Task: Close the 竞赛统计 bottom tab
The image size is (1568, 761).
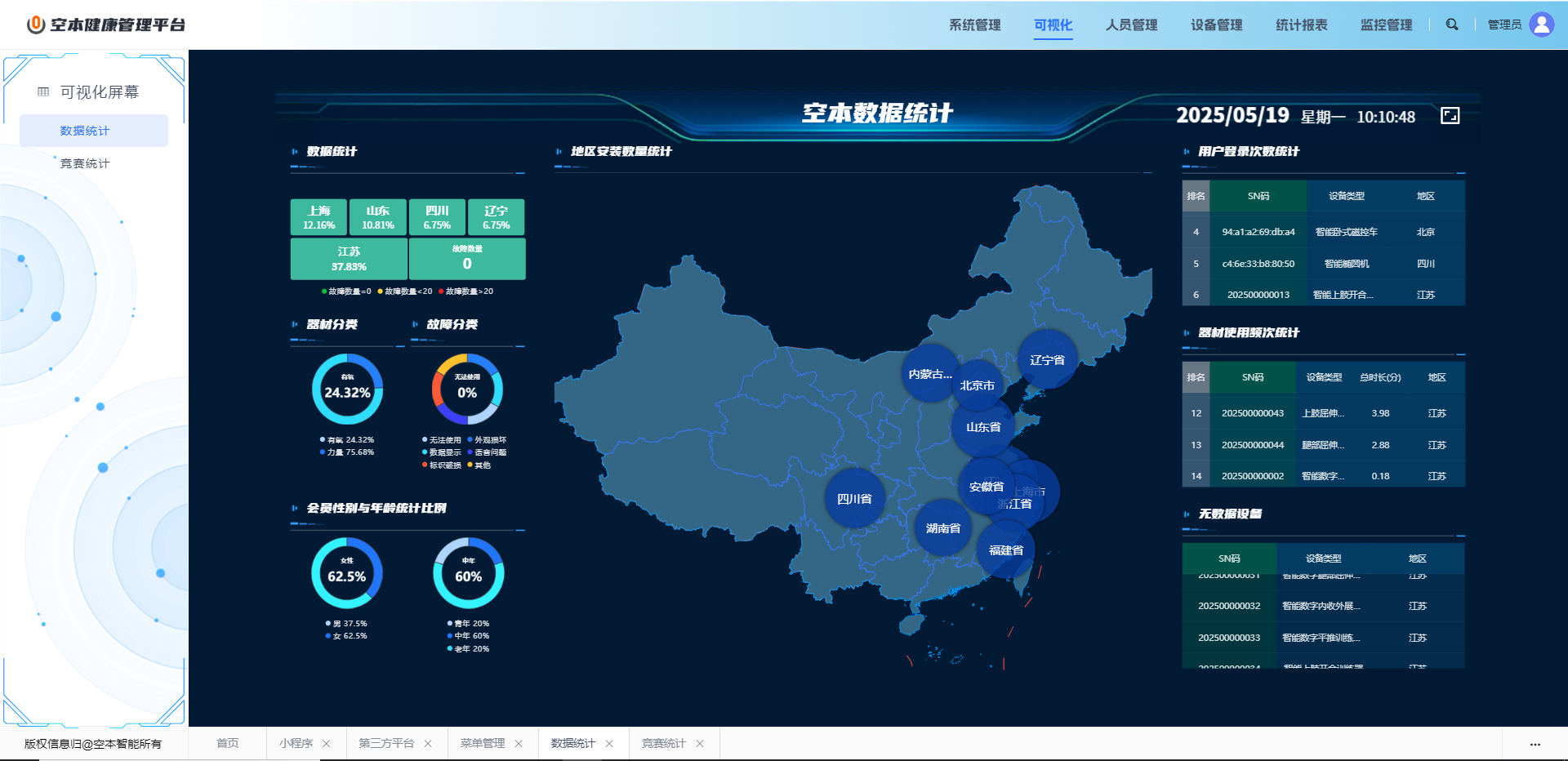Action: point(700,744)
